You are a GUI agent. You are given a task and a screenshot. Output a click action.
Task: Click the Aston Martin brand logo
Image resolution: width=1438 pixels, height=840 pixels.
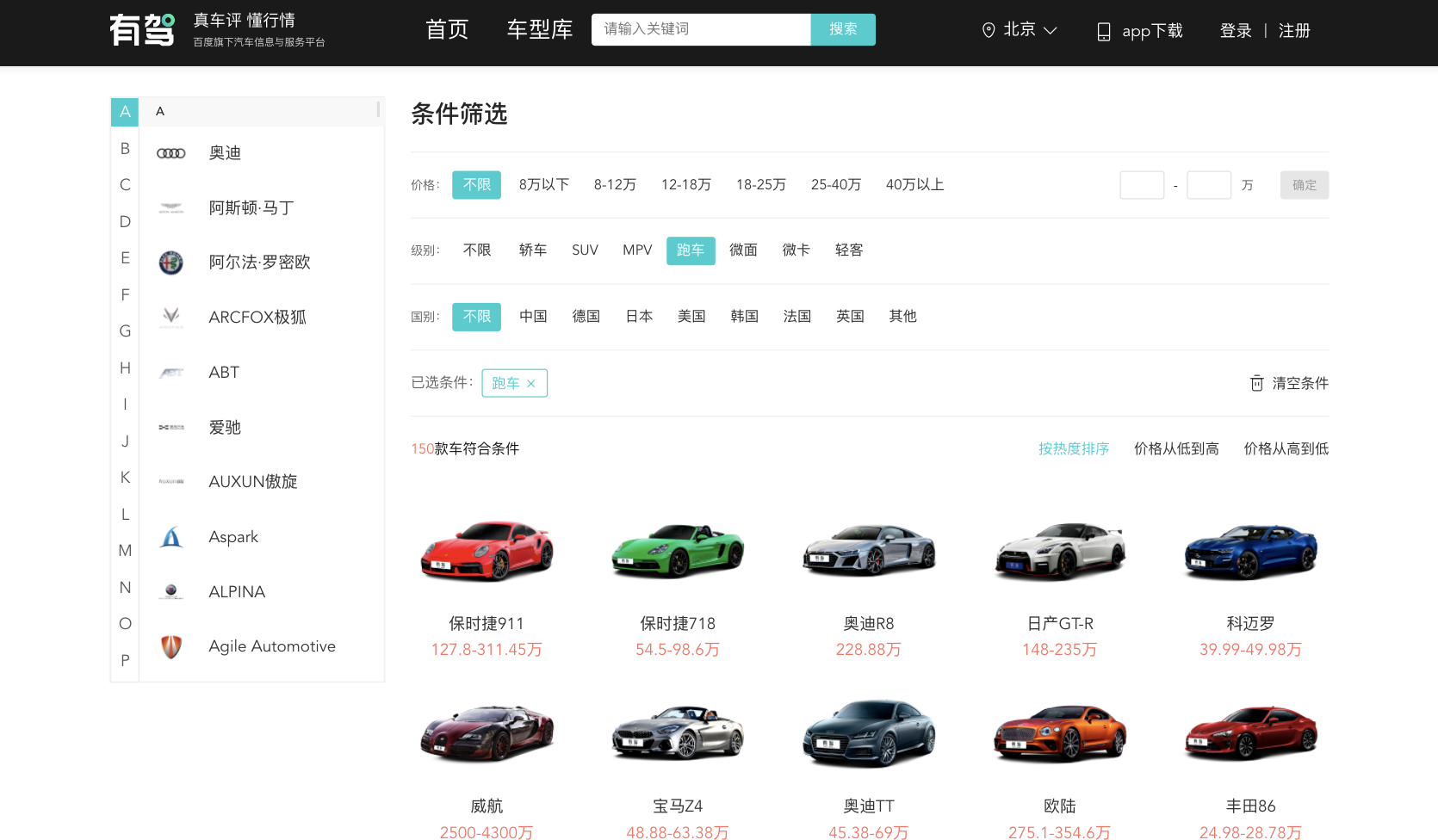click(171, 208)
